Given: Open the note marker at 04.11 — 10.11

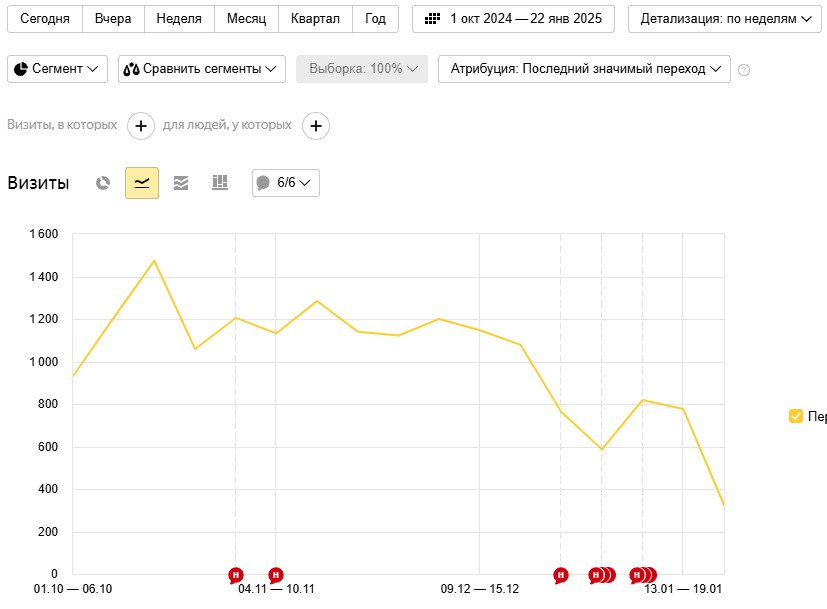Looking at the screenshot, I should [x=276, y=575].
